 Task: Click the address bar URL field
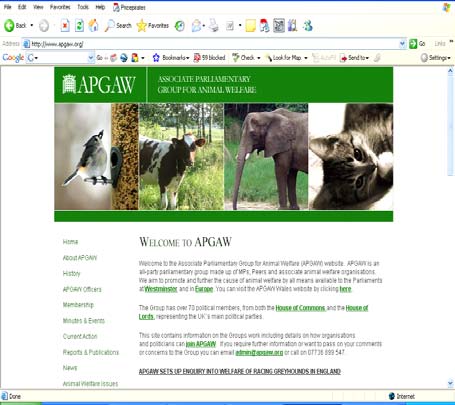213,44
